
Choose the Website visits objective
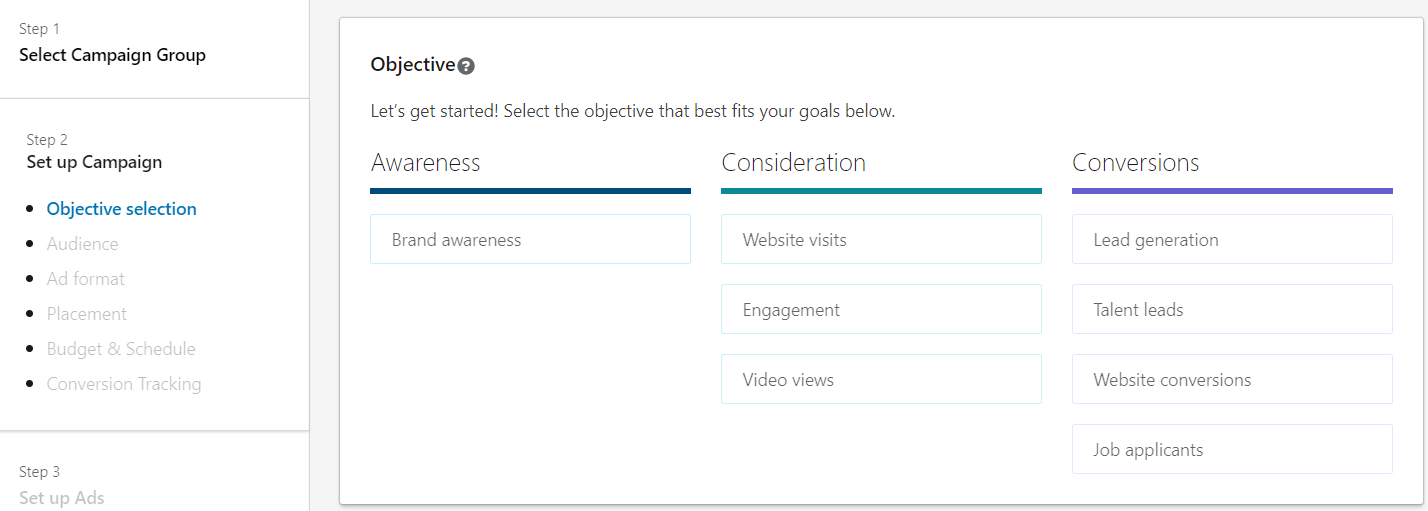881,239
